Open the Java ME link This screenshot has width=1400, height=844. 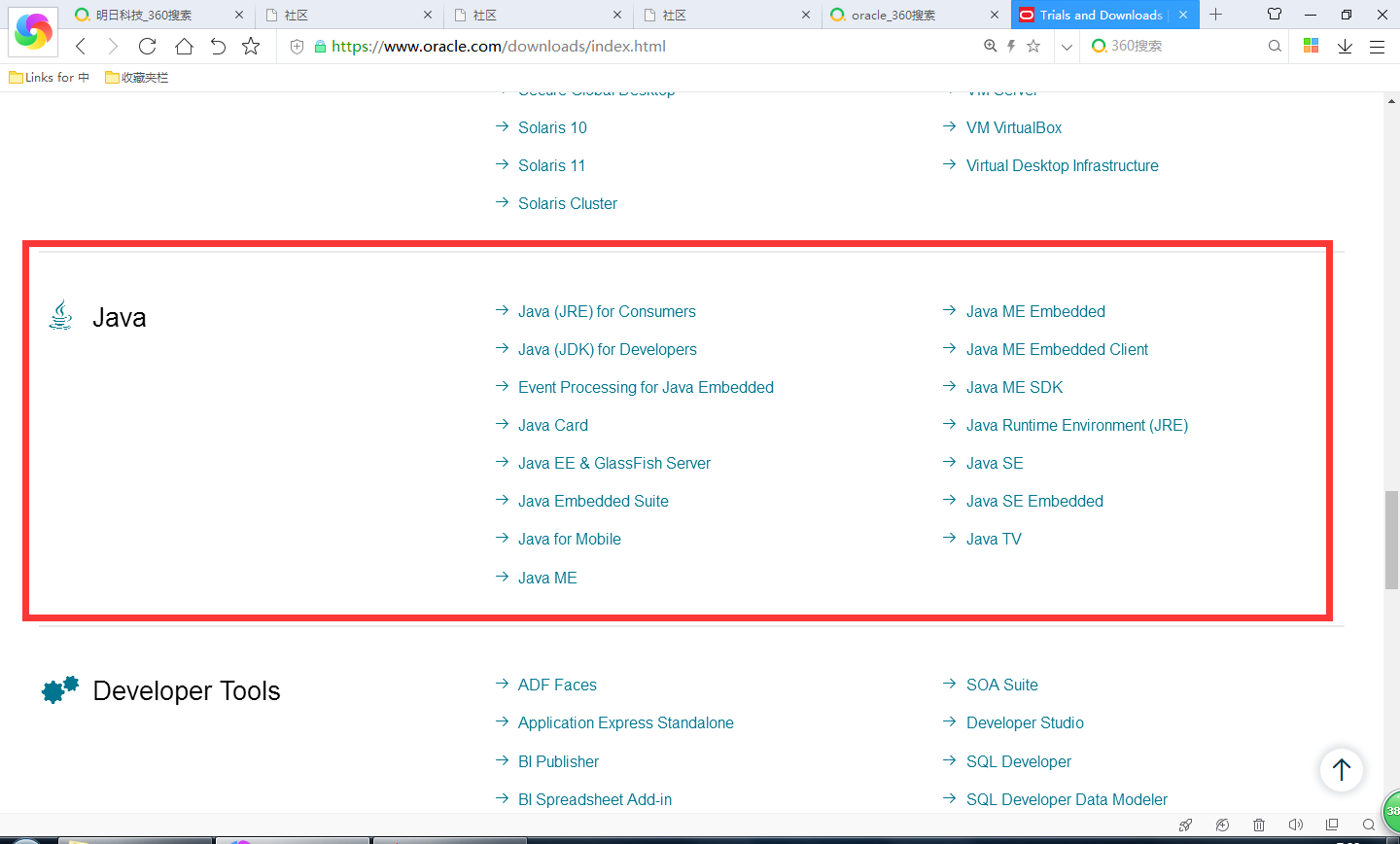(x=547, y=578)
